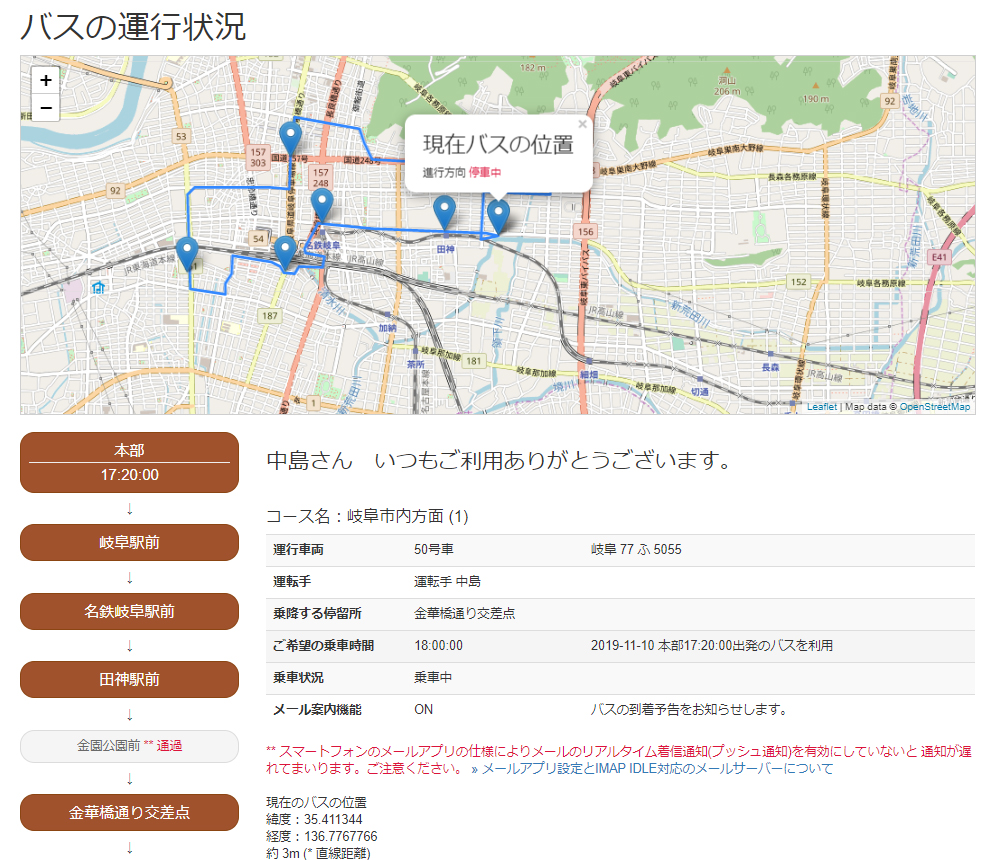
Task: Select the 金華橋通り交差点 stop
Action: tap(130, 813)
